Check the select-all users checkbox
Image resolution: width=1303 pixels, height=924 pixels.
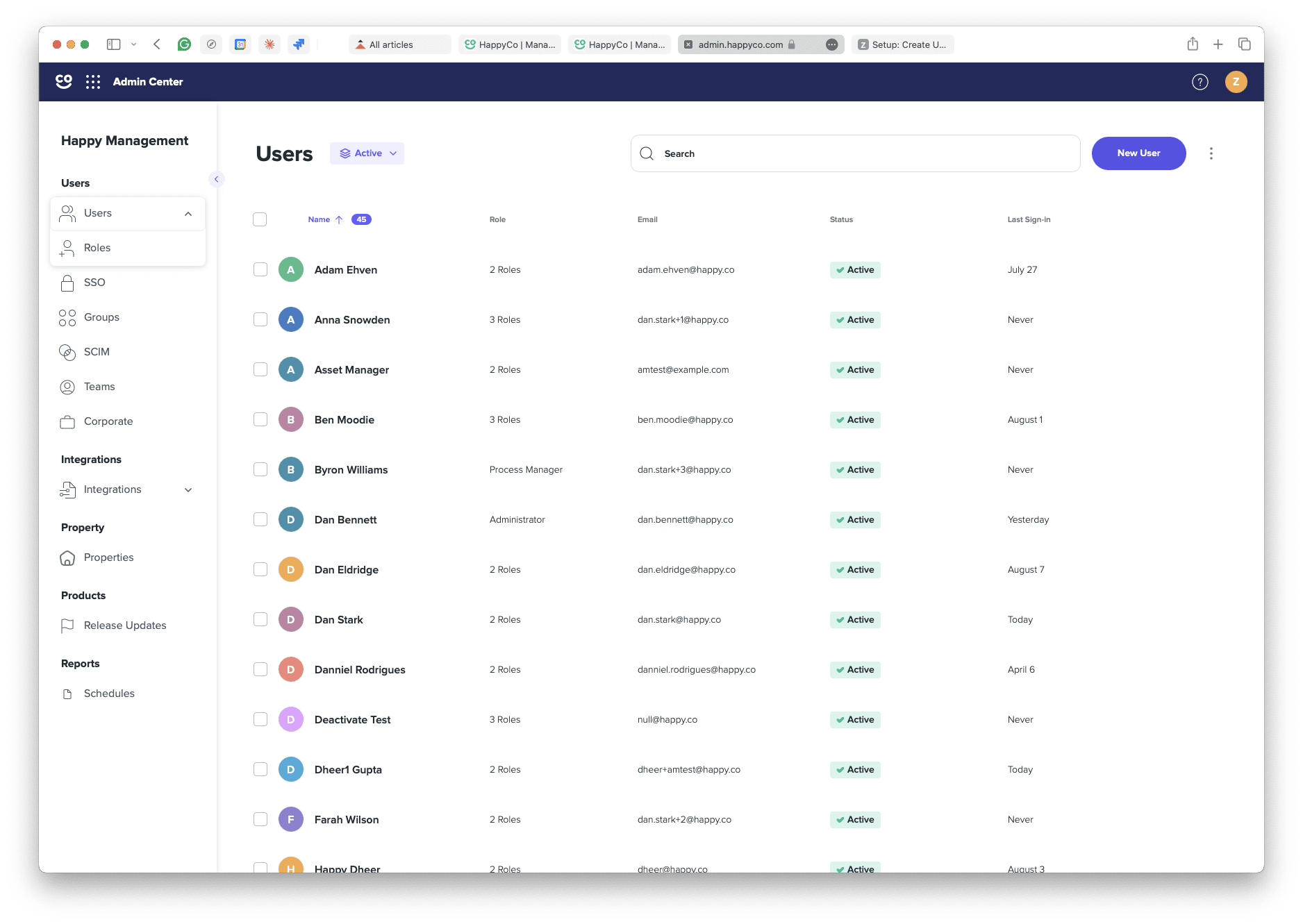tap(260, 219)
